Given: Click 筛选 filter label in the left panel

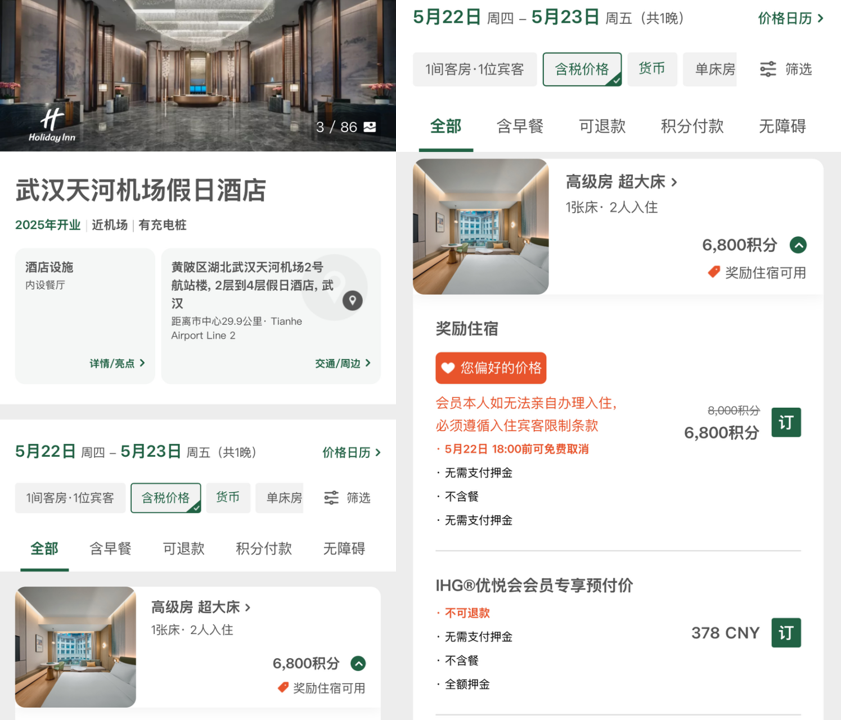Looking at the screenshot, I should 358,498.
